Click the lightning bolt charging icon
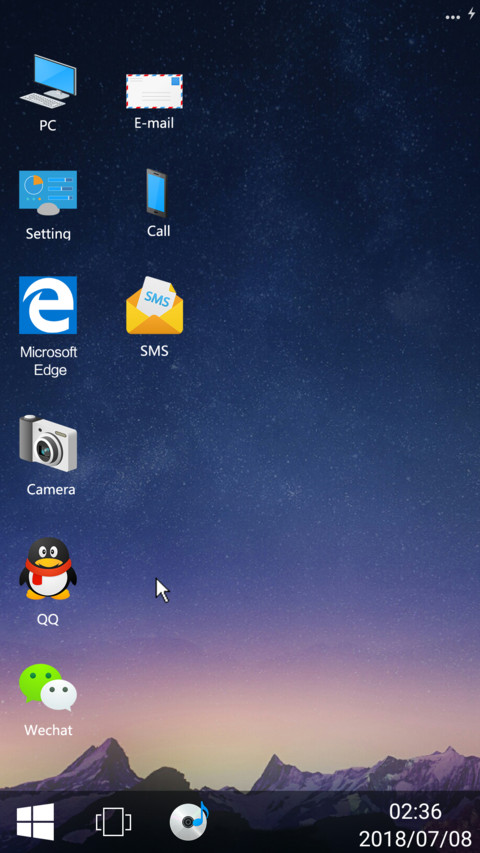 click(x=471, y=14)
